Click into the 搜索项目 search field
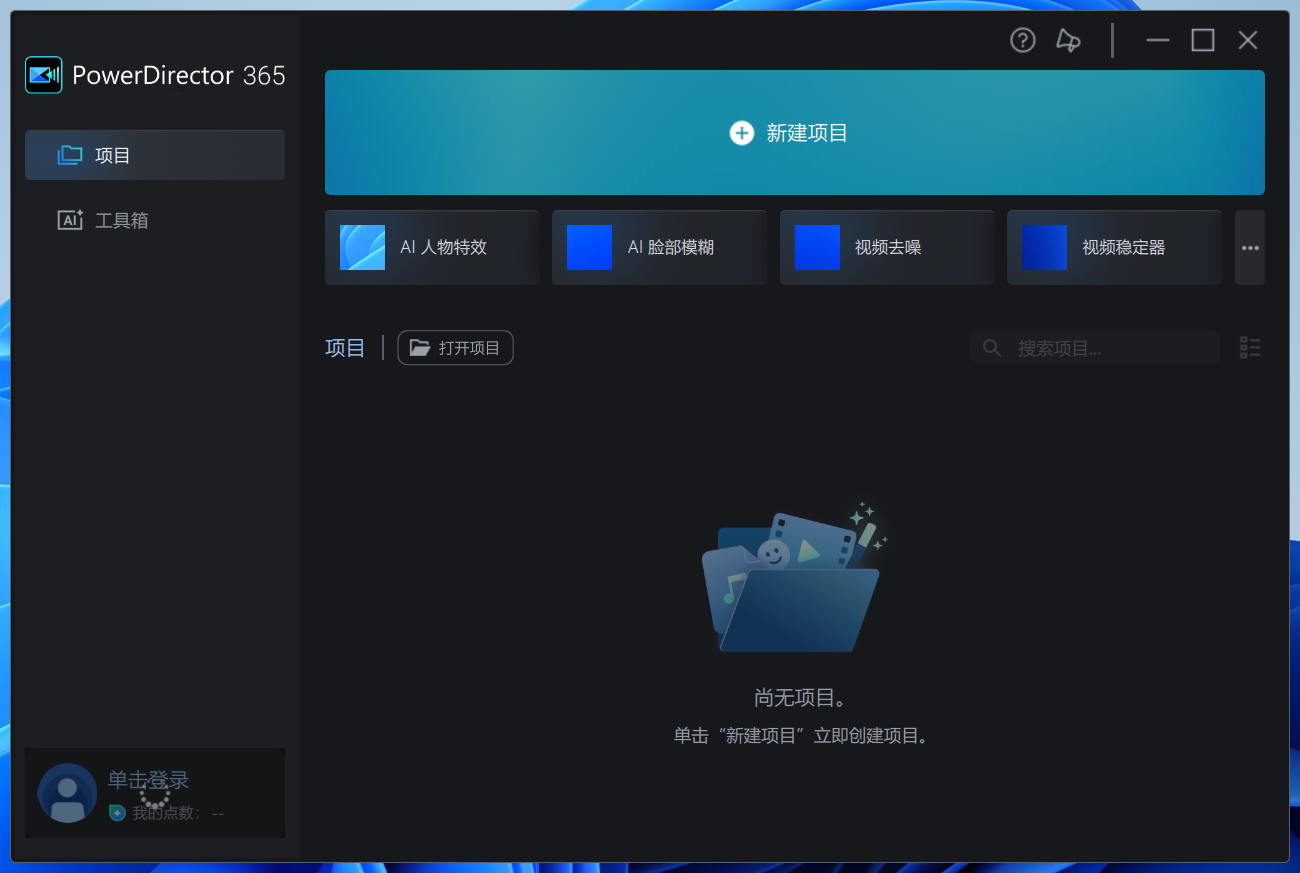 tap(1095, 348)
